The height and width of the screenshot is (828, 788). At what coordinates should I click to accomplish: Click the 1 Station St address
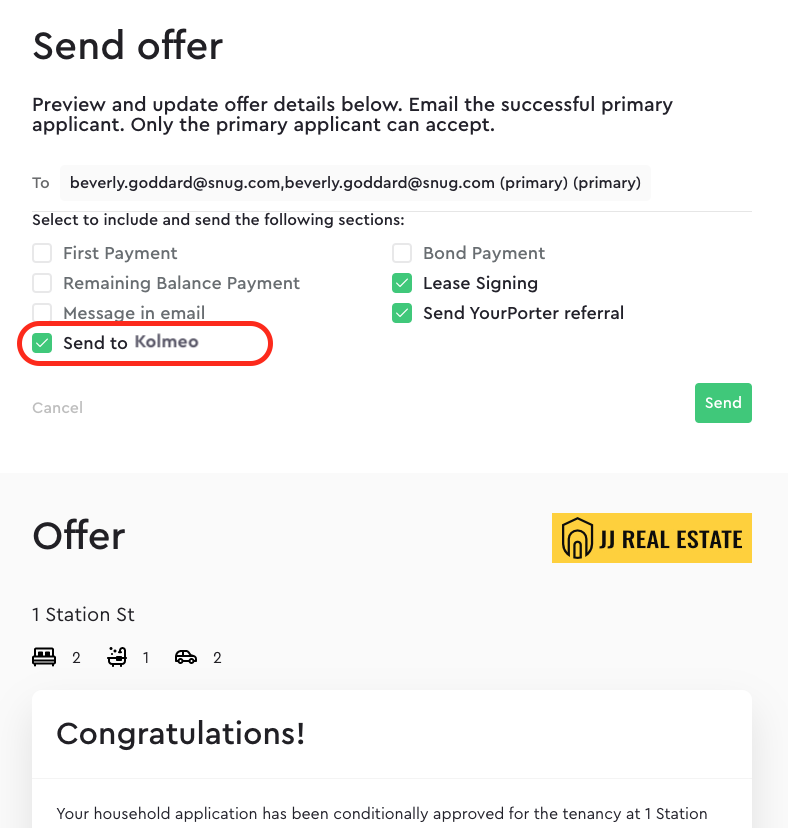pyautogui.click(x=83, y=615)
